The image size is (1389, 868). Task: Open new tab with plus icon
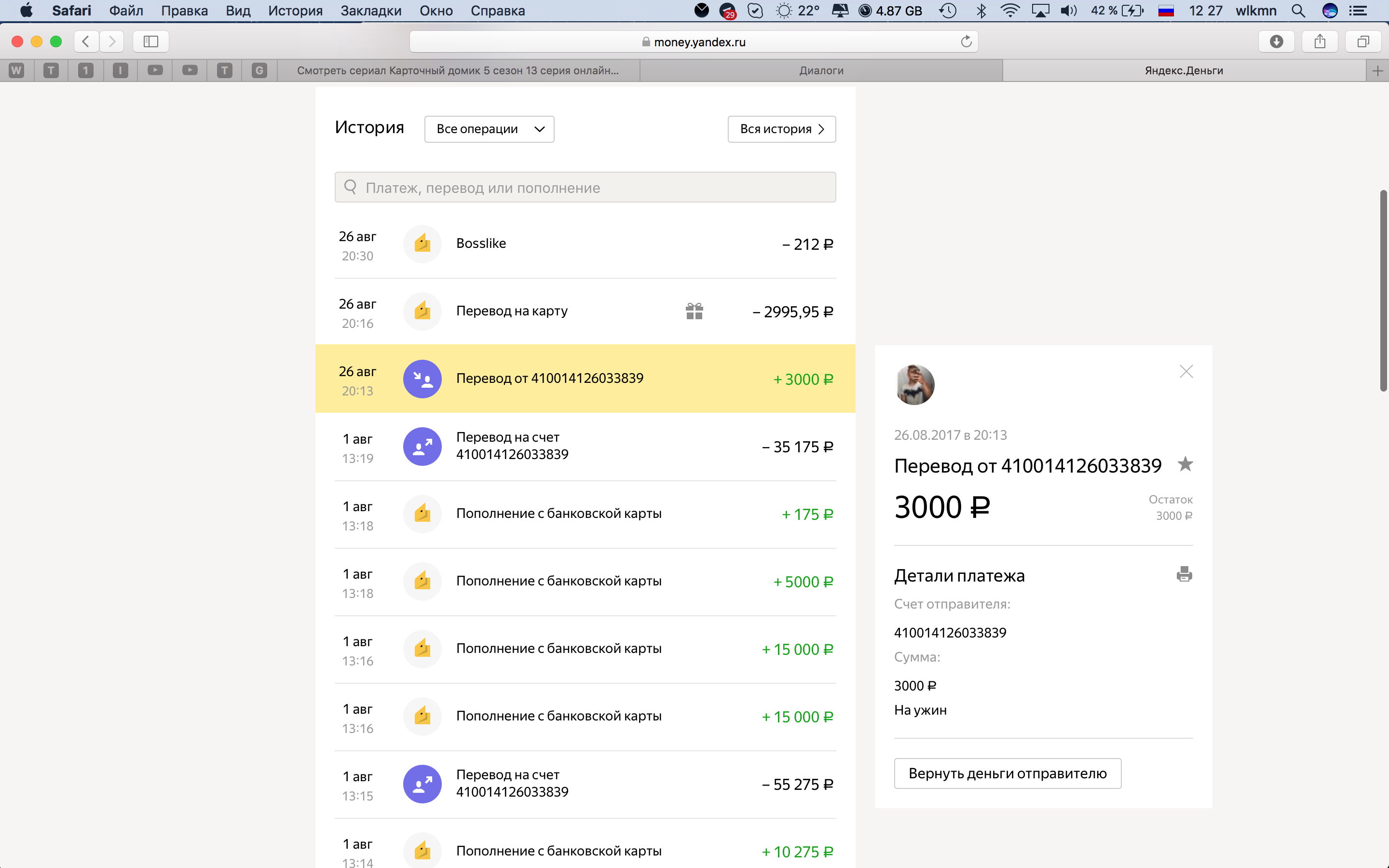pyautogui.click(x=1377, y=70)
